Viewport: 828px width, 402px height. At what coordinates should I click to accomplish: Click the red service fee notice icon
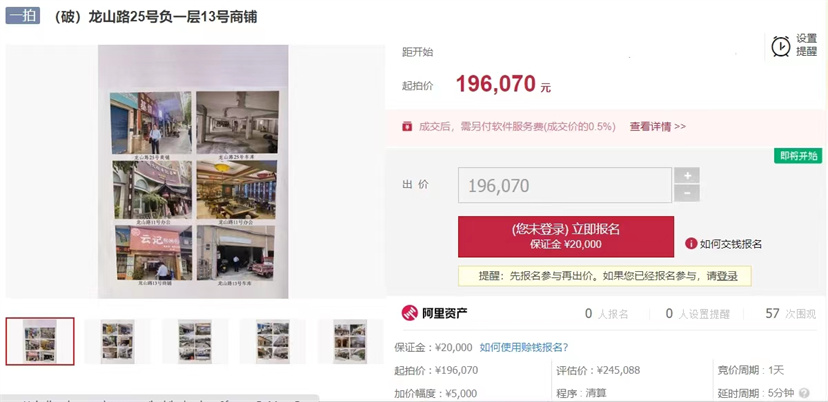point(407,127)
